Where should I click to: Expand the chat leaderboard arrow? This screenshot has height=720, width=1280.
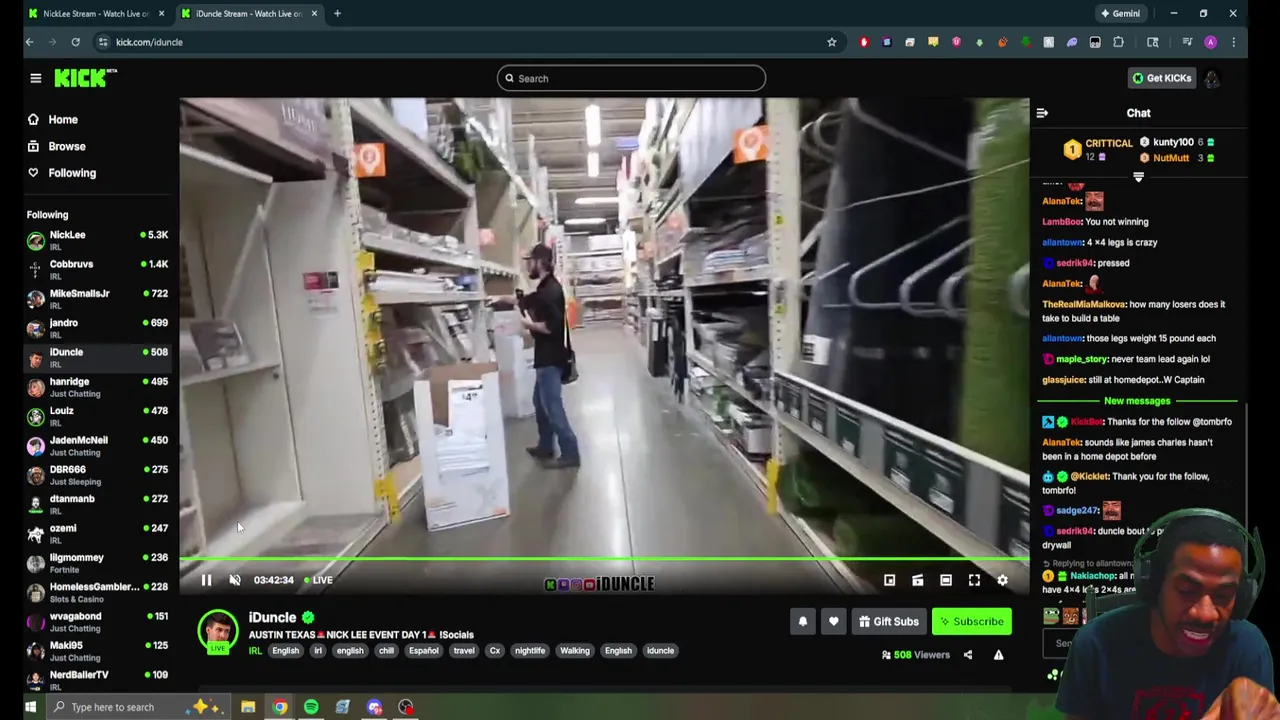(1138, 177)
